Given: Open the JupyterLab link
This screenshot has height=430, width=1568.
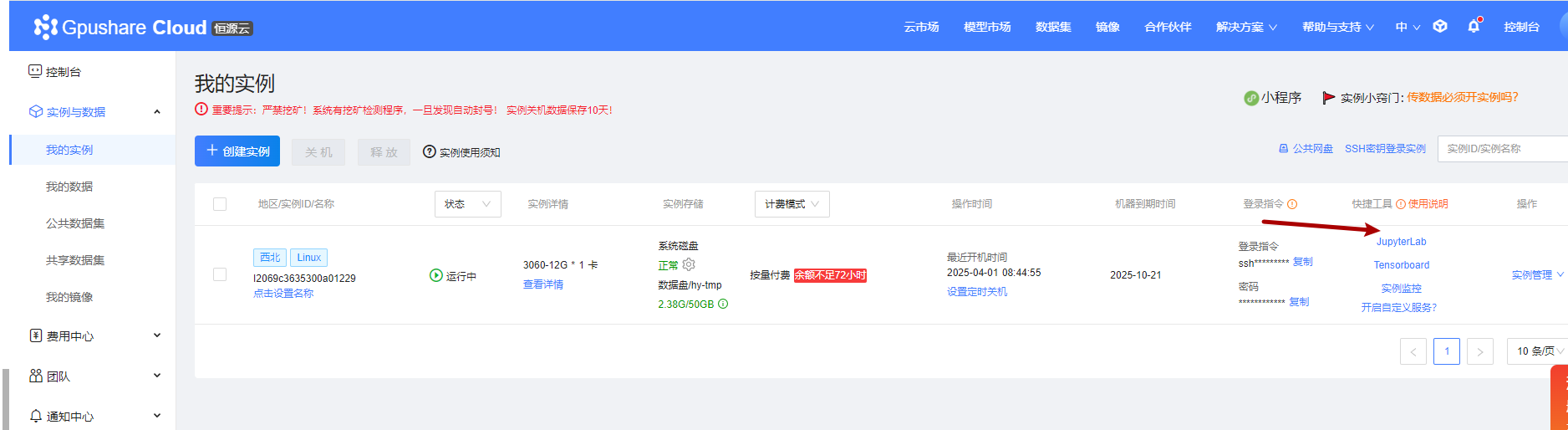Looking at the screenshot, I should click(1402, 242).
